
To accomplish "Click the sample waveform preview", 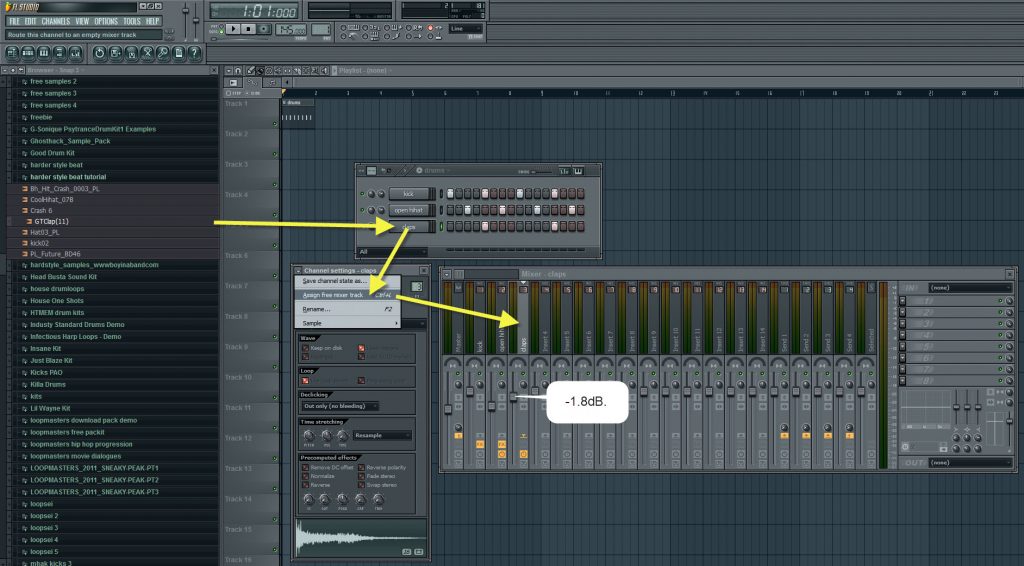I will (361, 537).
